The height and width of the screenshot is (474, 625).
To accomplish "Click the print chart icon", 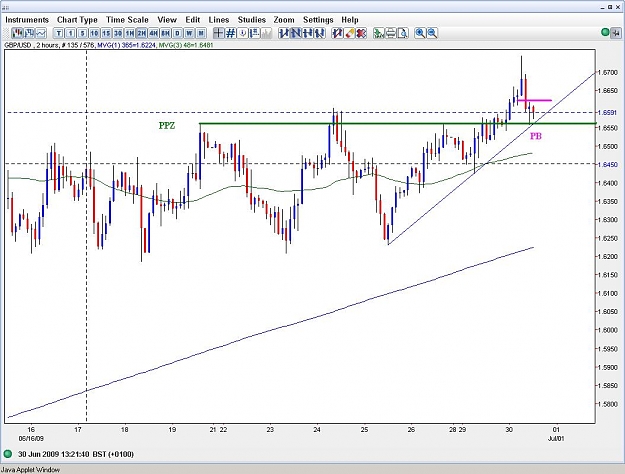I will (391, 33).
